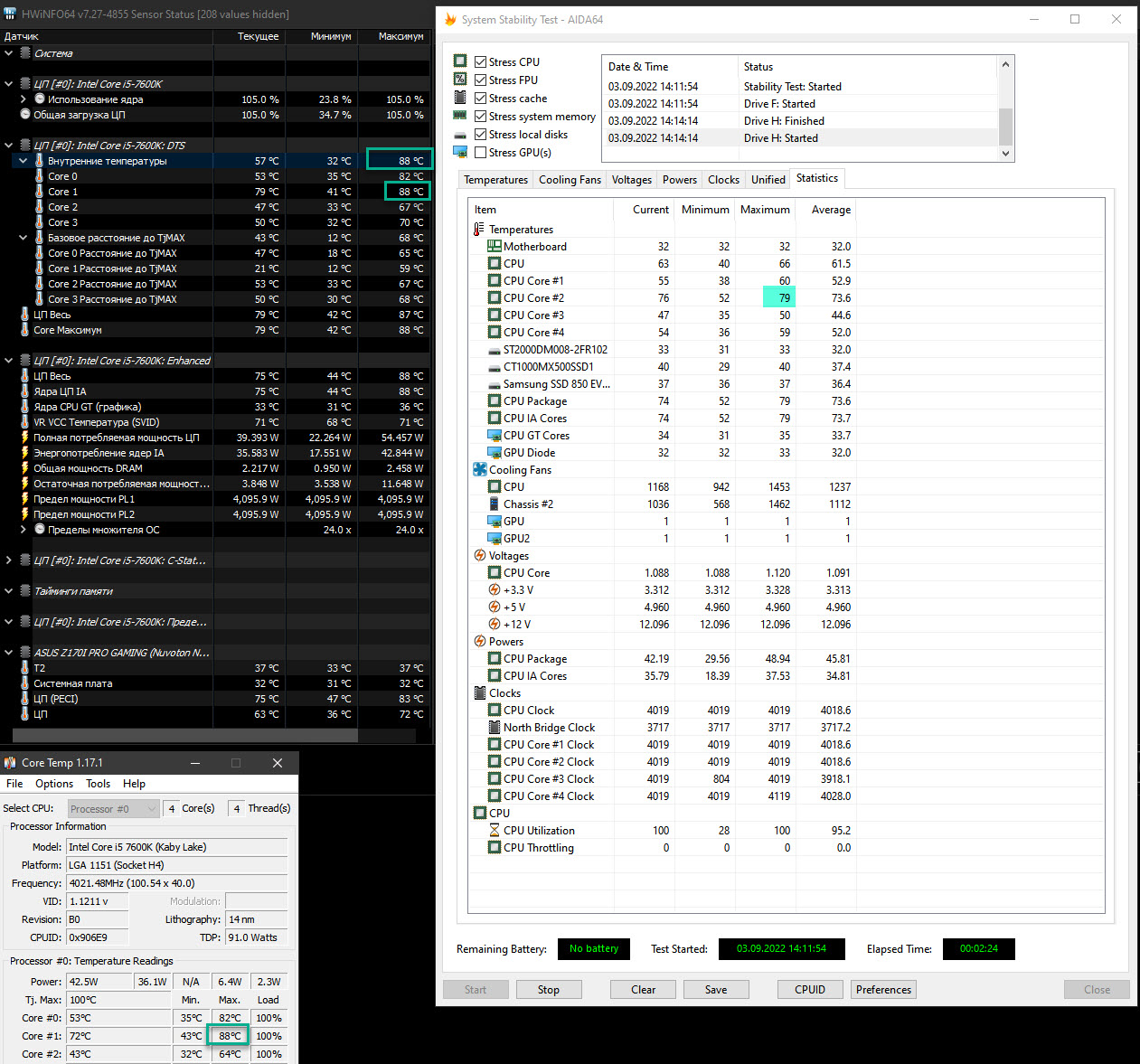This screenshot has width=1140, height=1064.
Task: Click the percent icon beside Stress FPU
Action: tap(460, 80)
